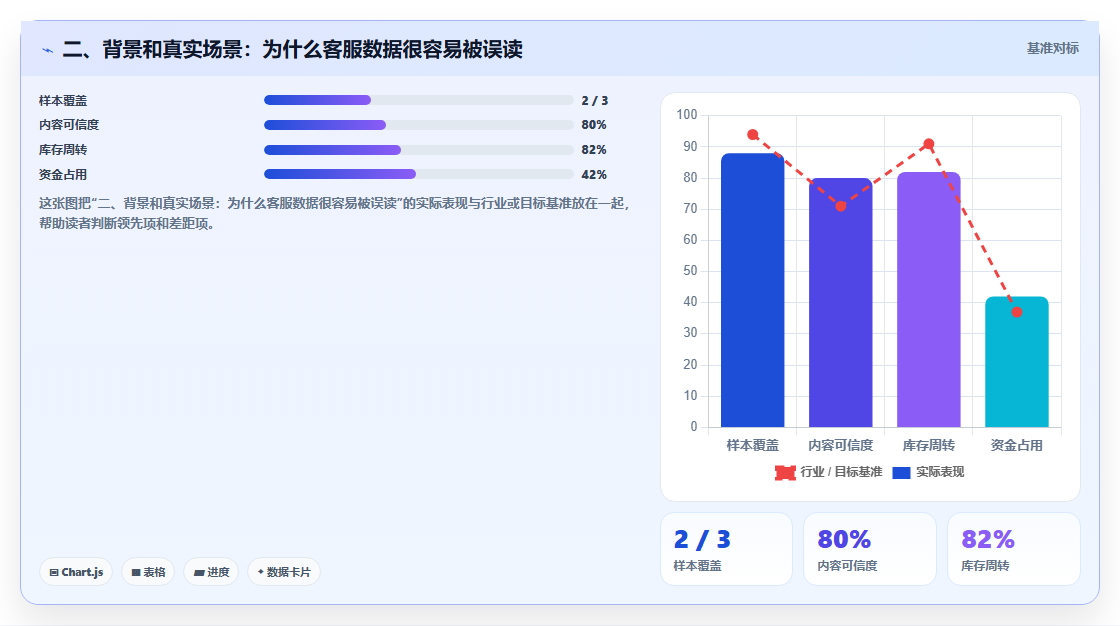Click the description paragraph starting 这张图把
The image size is (1120, 626).
tap(334, 213)
